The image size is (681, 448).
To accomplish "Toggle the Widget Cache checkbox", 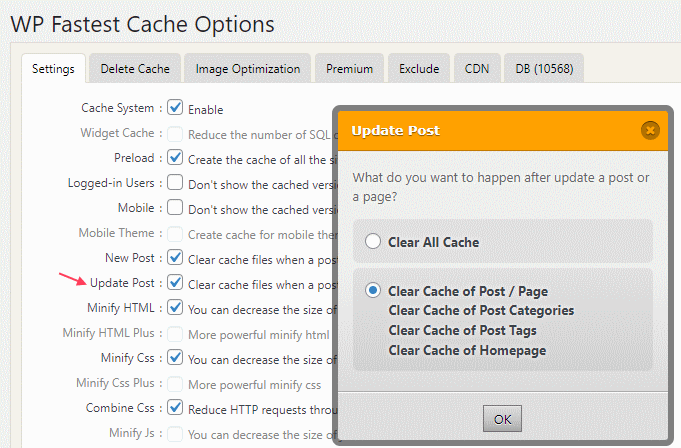I will tap(175, 133).
